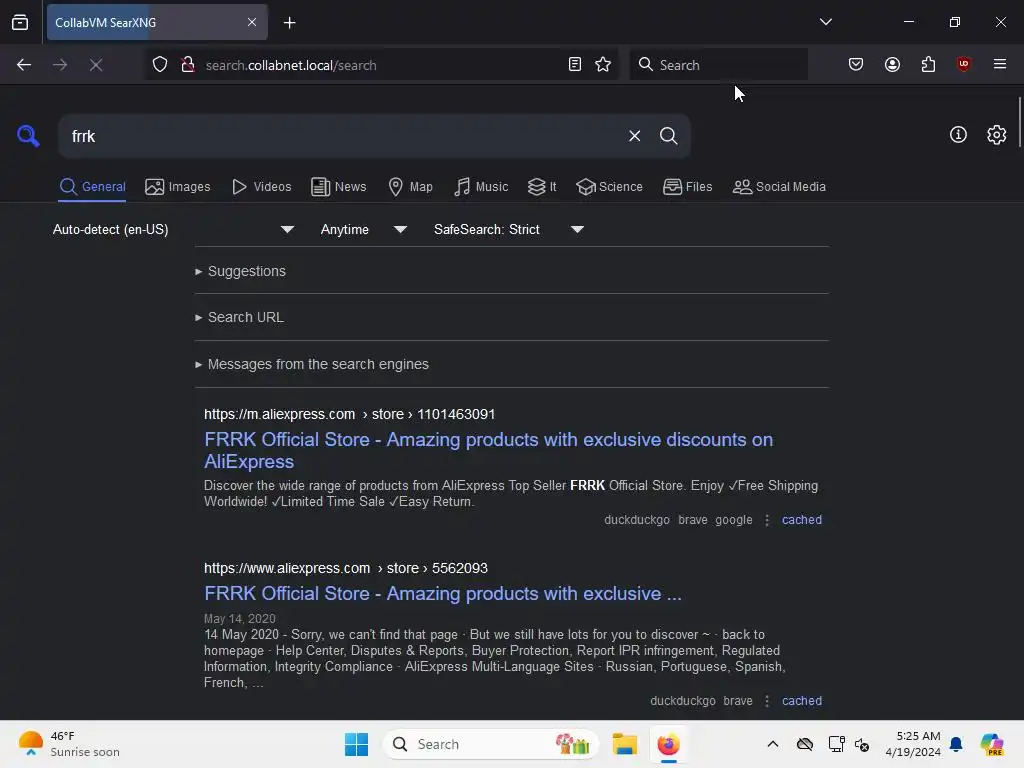
Task: Click the m.aliexpress.com result URL
Action: point(349,414)
